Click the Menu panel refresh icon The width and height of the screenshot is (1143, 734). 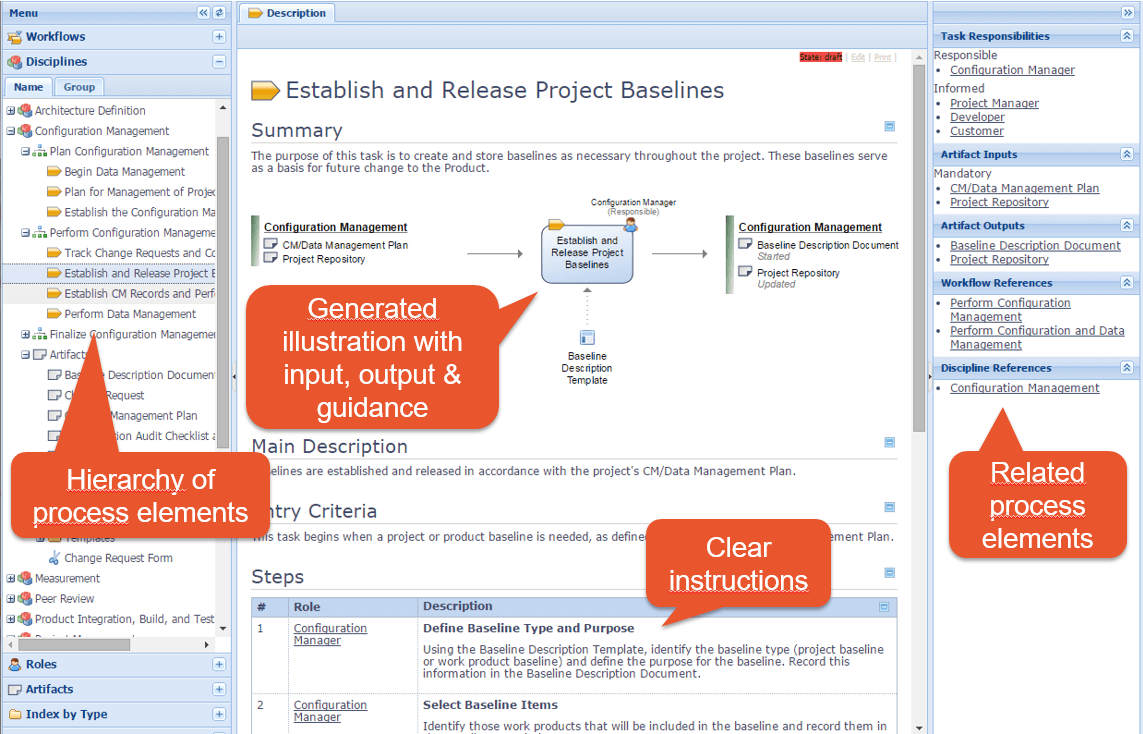[x=219, y=12]
